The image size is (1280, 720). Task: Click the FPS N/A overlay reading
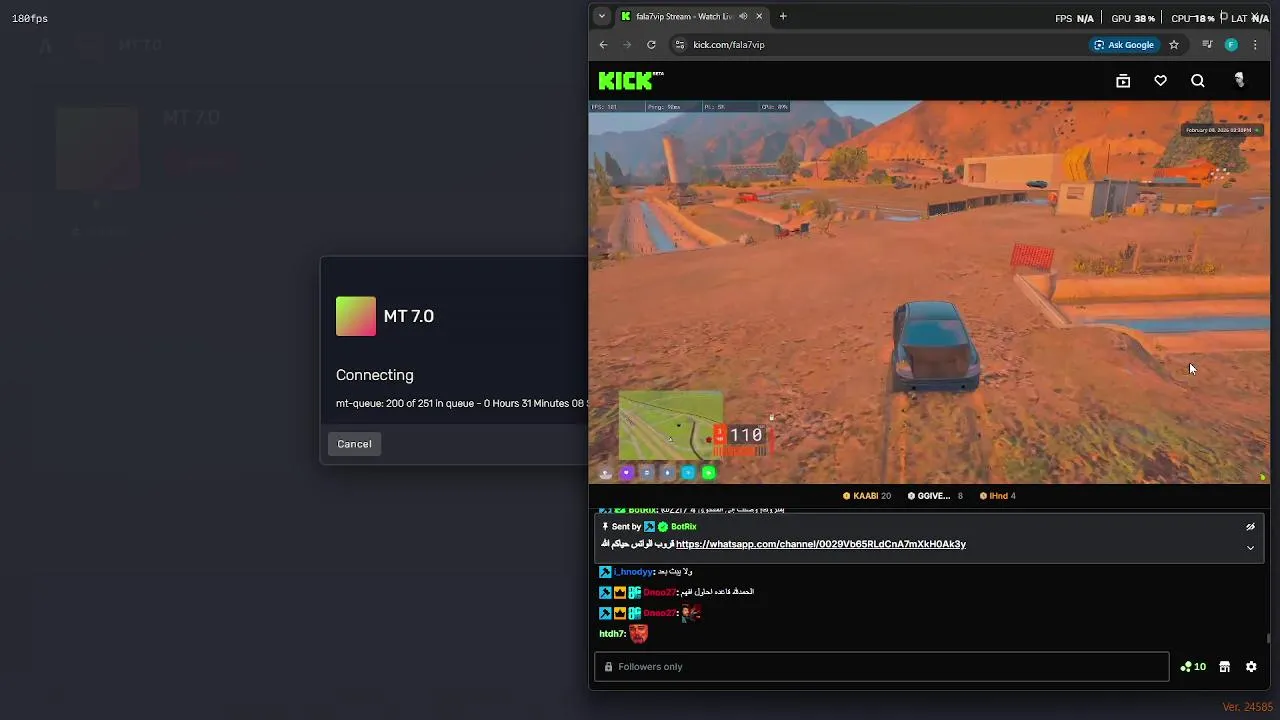point(1074,18)
